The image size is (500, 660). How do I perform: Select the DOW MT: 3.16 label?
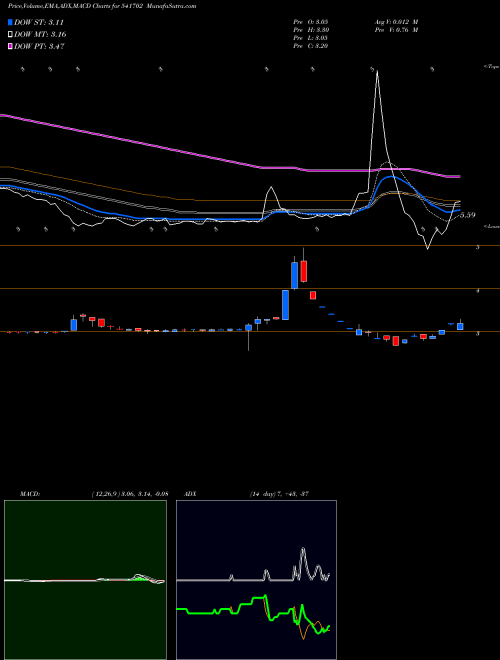(x=40, y=35)
